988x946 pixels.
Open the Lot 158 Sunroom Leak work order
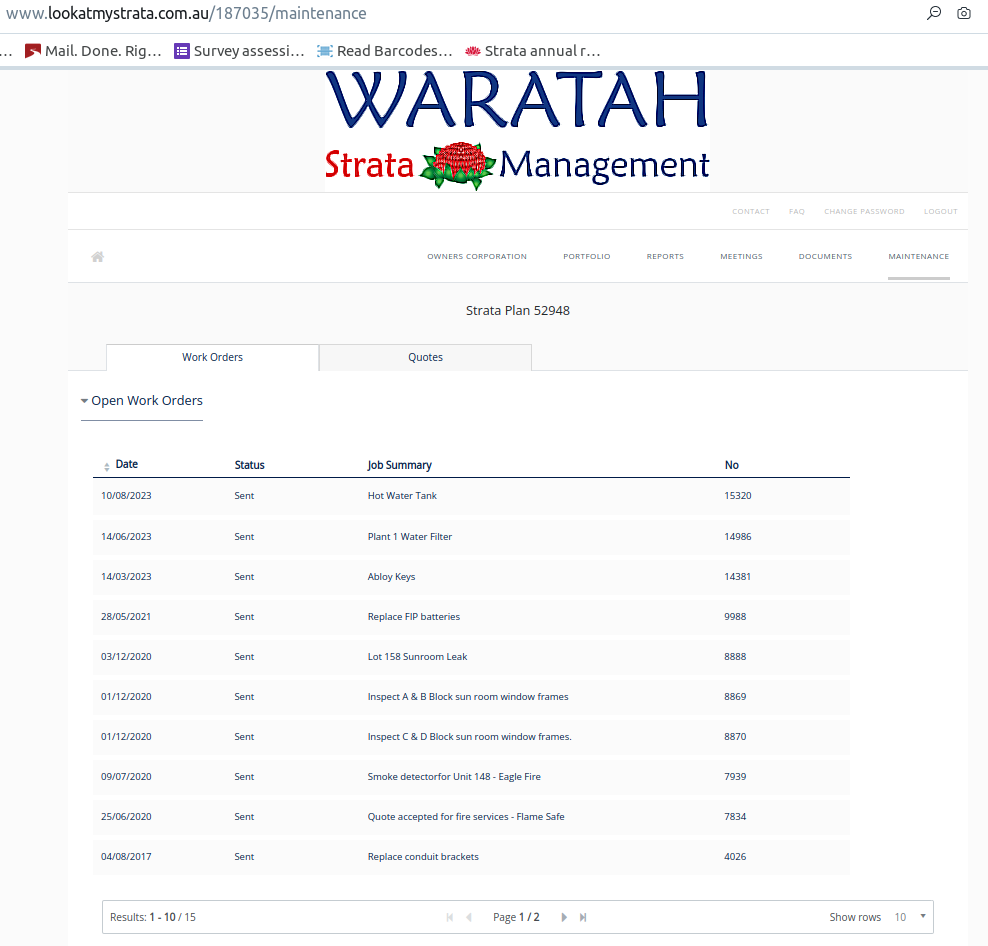417,657
